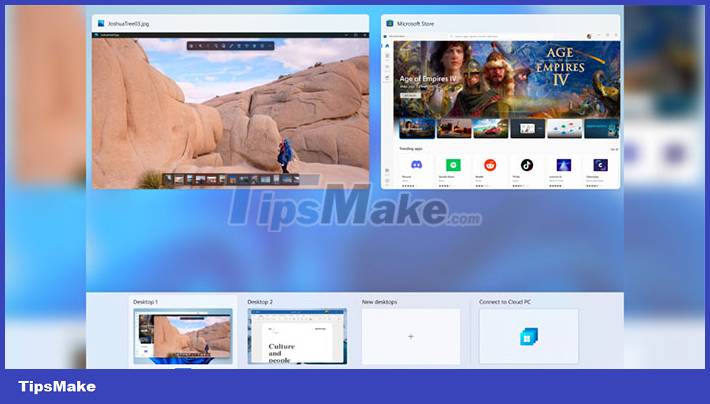Open the Discord app icon in Store
Viewport: 710px width, 404px height.
click(416, 165)
